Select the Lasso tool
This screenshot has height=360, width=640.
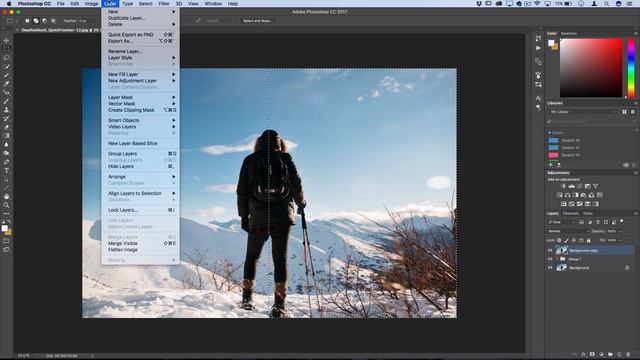(x=6, y=58)
